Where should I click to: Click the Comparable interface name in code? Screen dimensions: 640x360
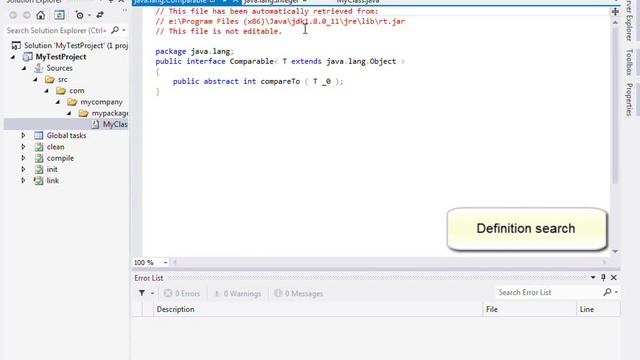(x=251, y=61)
